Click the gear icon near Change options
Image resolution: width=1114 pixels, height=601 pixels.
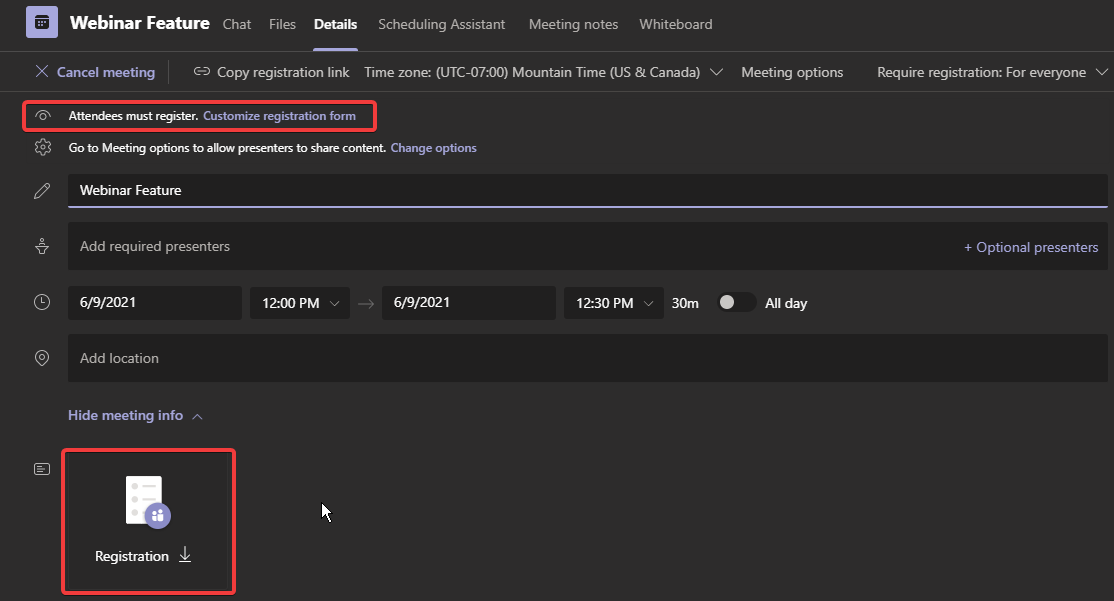pyautogui.click(x=41, y=147)
